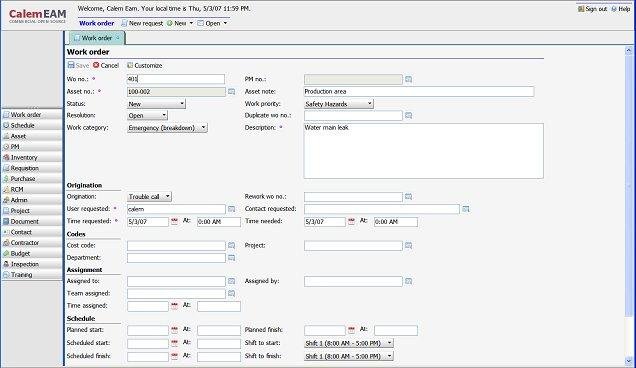Screen dimensions: 636x368
Task: Open the Time needed calendar icon
Action: [351, 221]
